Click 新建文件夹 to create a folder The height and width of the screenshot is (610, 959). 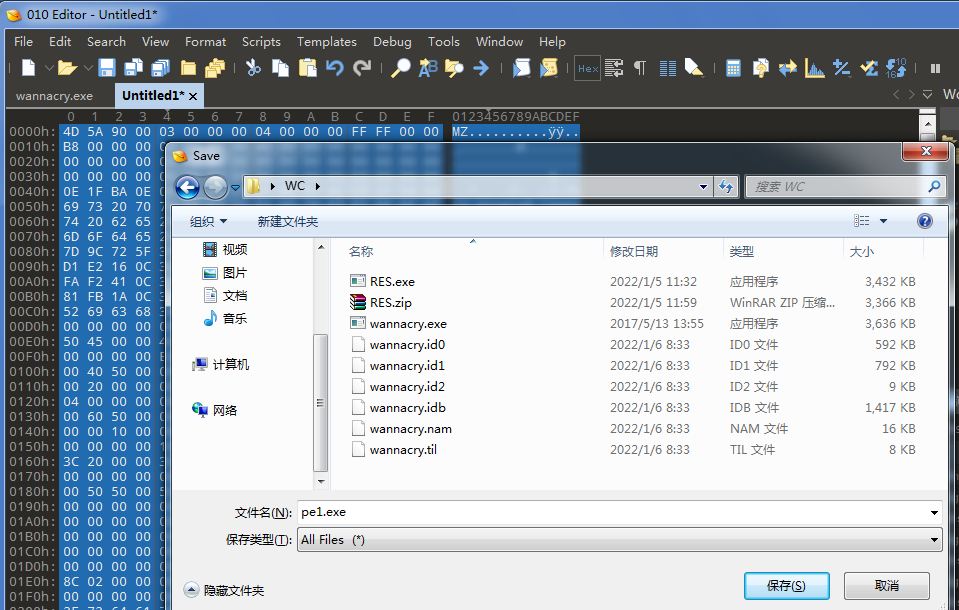[x=287, y=221]
